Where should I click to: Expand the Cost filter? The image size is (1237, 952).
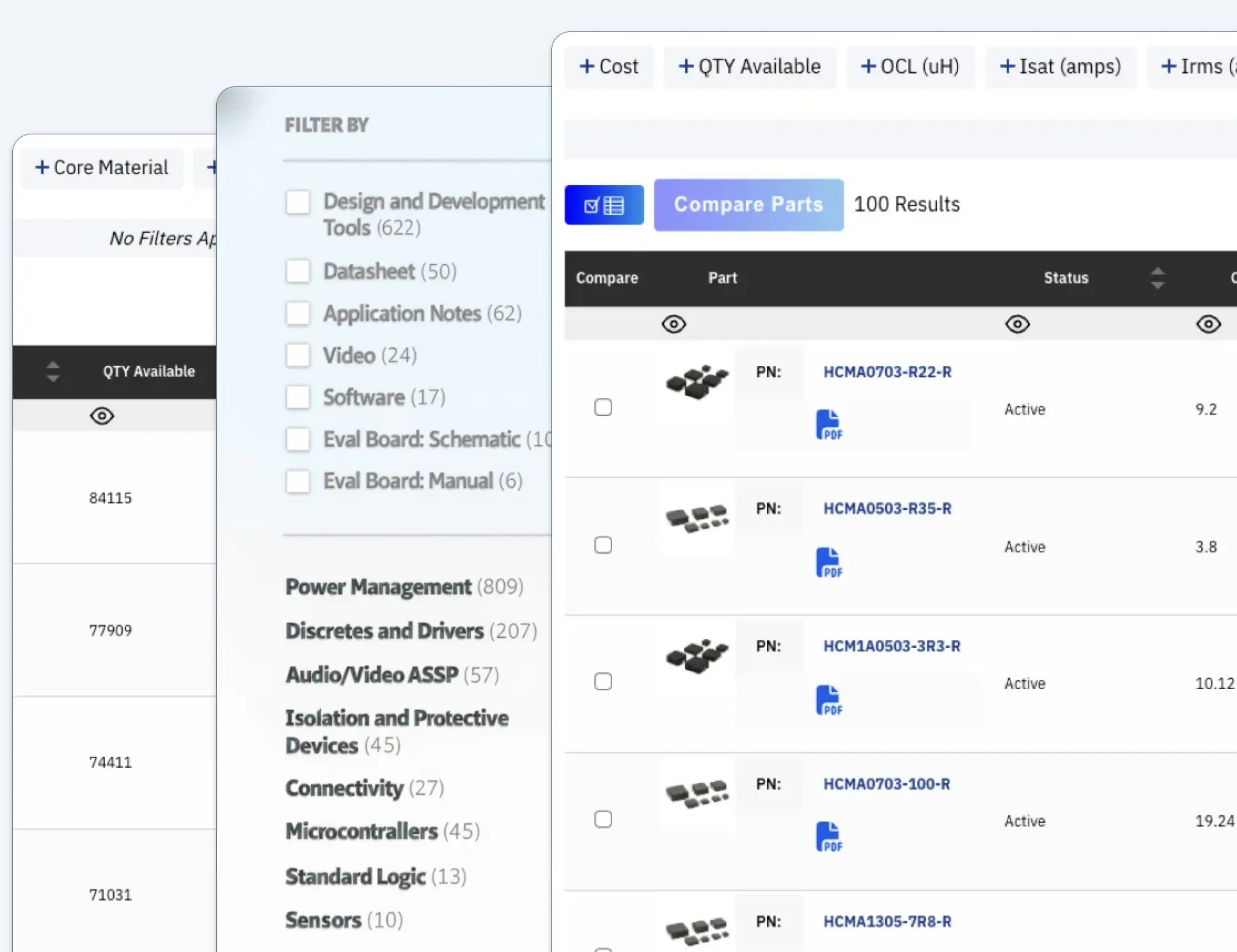(609, 67)
